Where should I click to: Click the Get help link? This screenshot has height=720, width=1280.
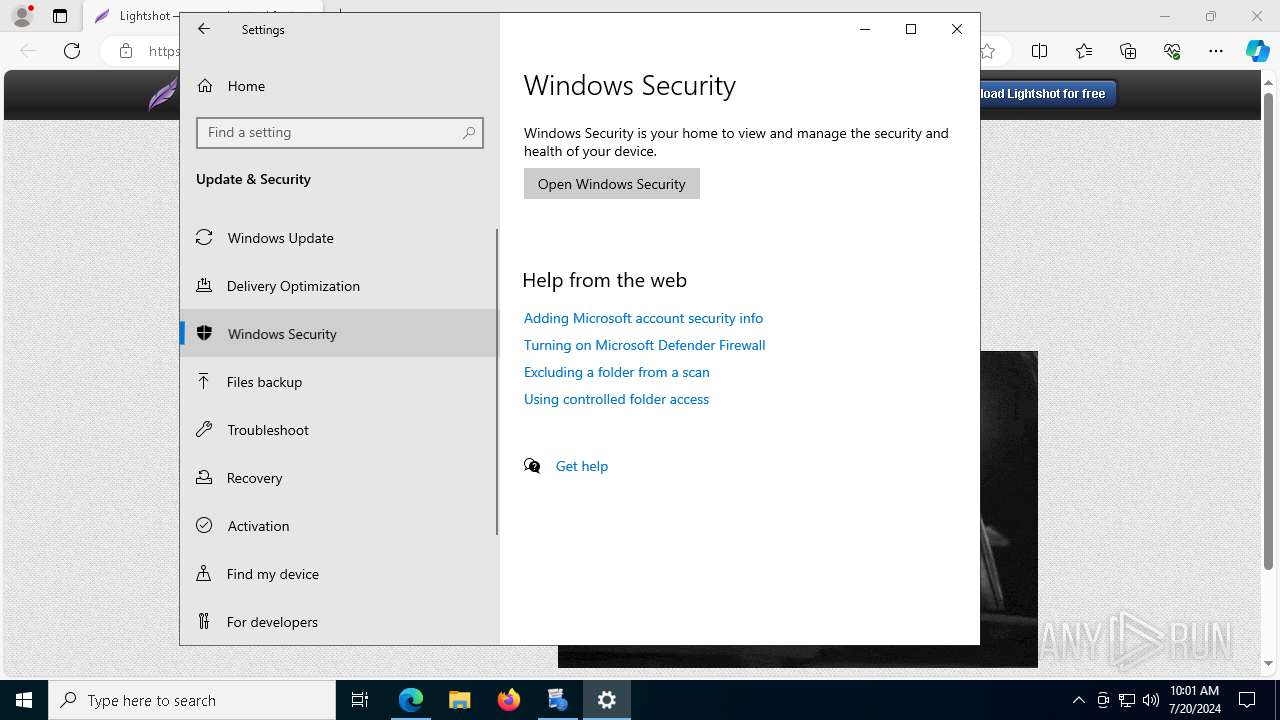coord(581,466)
